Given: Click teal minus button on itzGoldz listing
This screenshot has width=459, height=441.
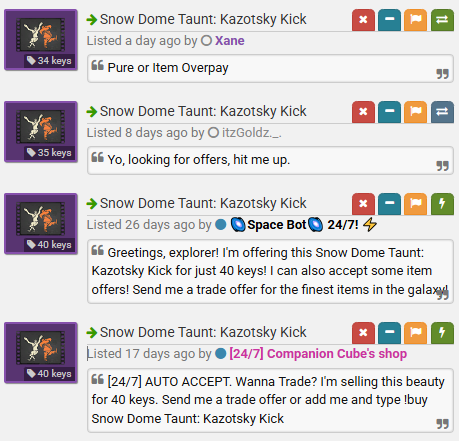Looking at the screenshot, I should tap(389, 112).
